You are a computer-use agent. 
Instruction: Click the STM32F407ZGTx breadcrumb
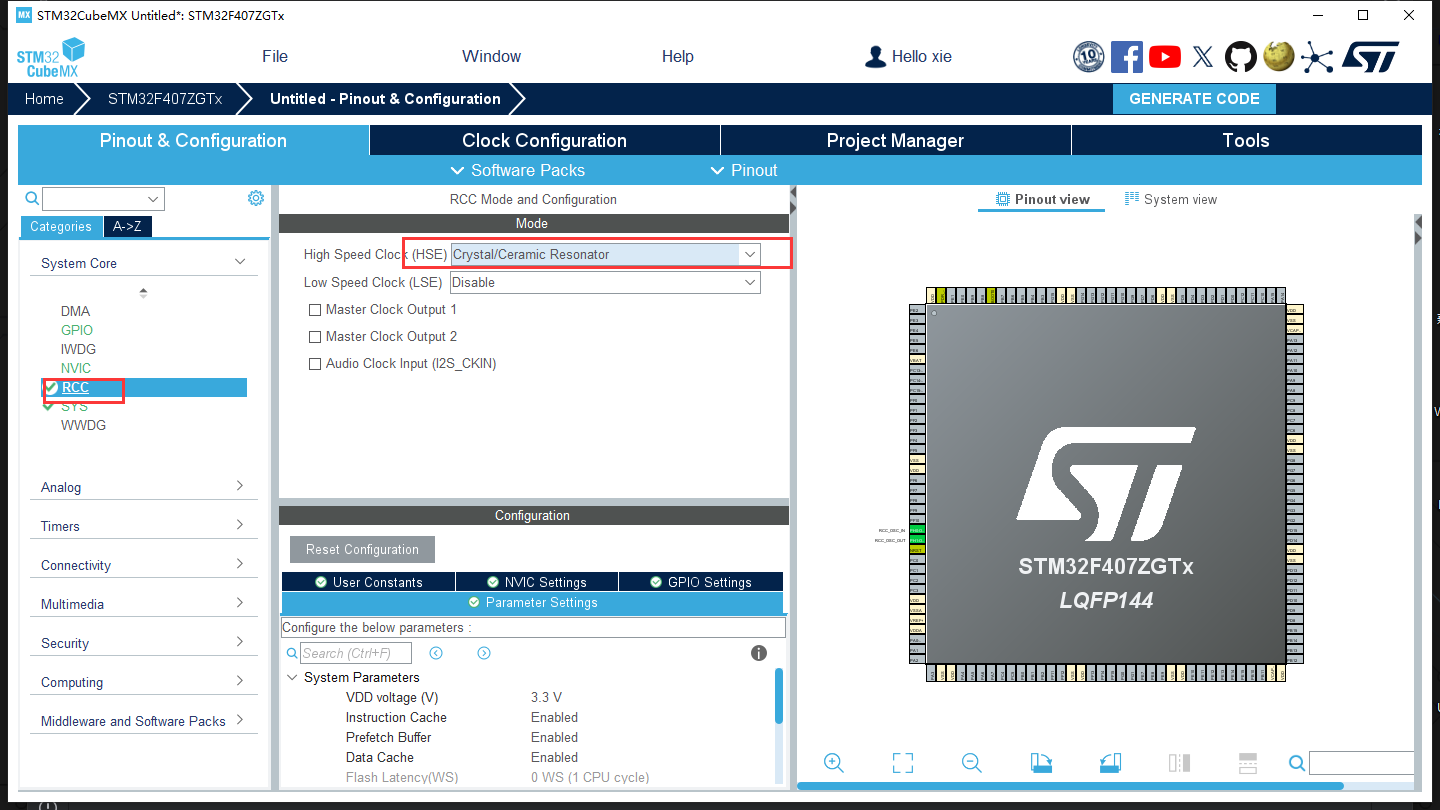(165, 98)
